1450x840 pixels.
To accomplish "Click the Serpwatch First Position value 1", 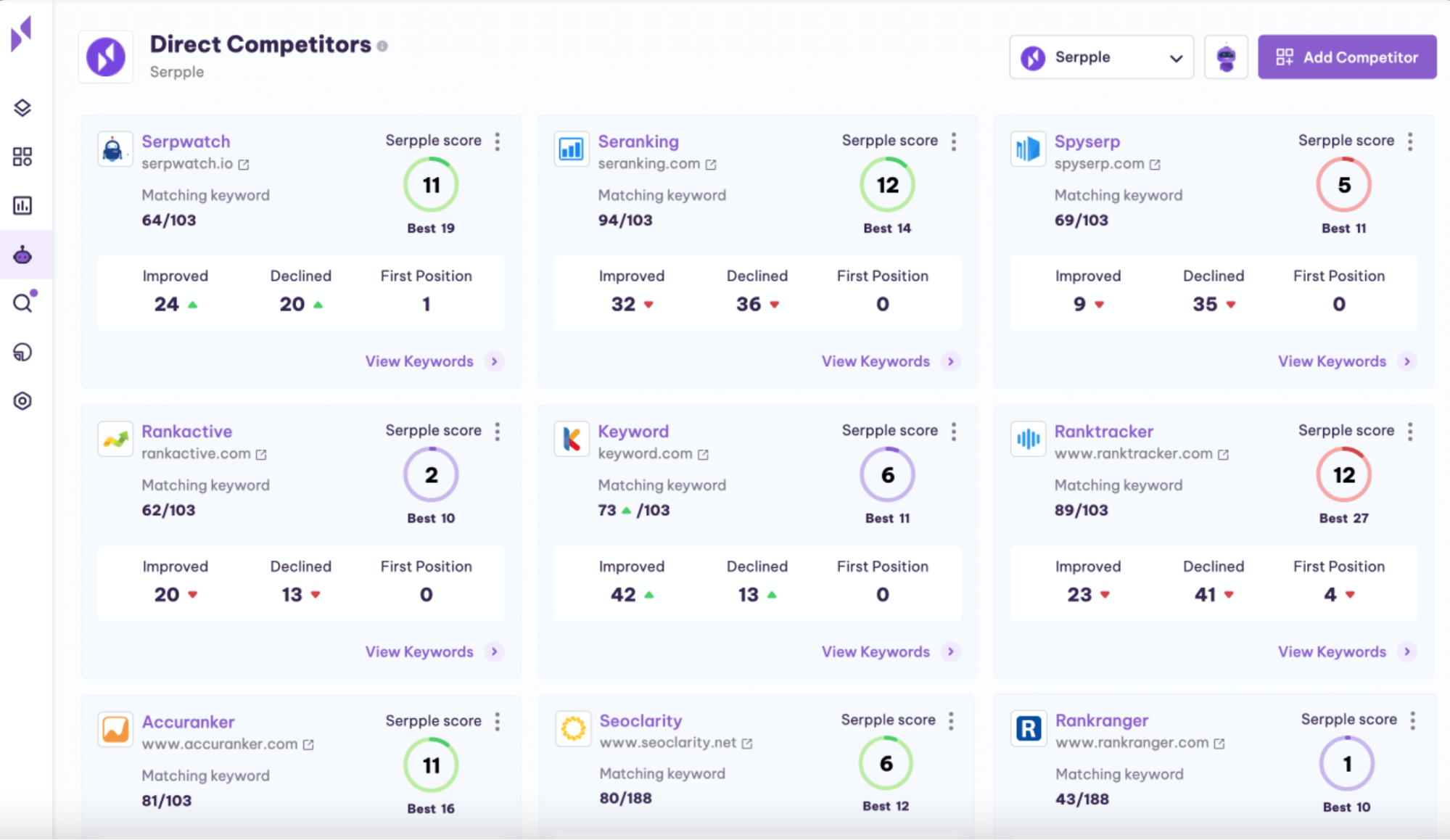I will 426,304.
